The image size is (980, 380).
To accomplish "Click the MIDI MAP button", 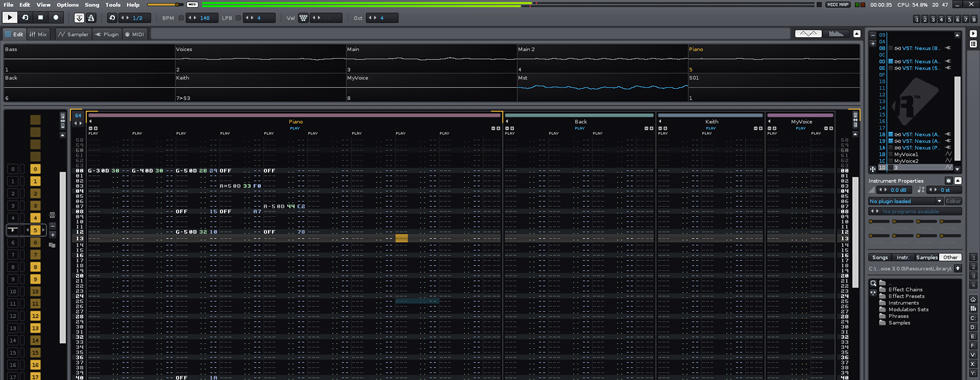I will (838, 4).
